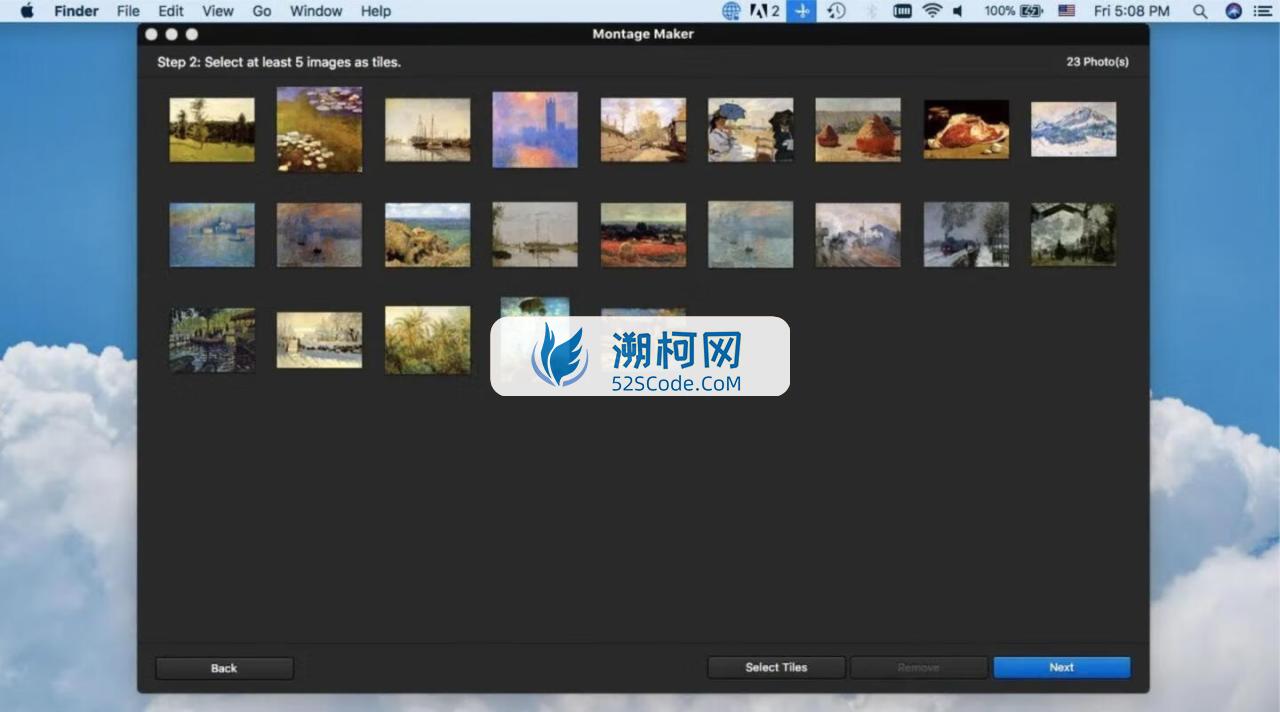Screen dimensions: 1280x712
Task: Proceed with the blue Next button
Action: pos(1062,667)
